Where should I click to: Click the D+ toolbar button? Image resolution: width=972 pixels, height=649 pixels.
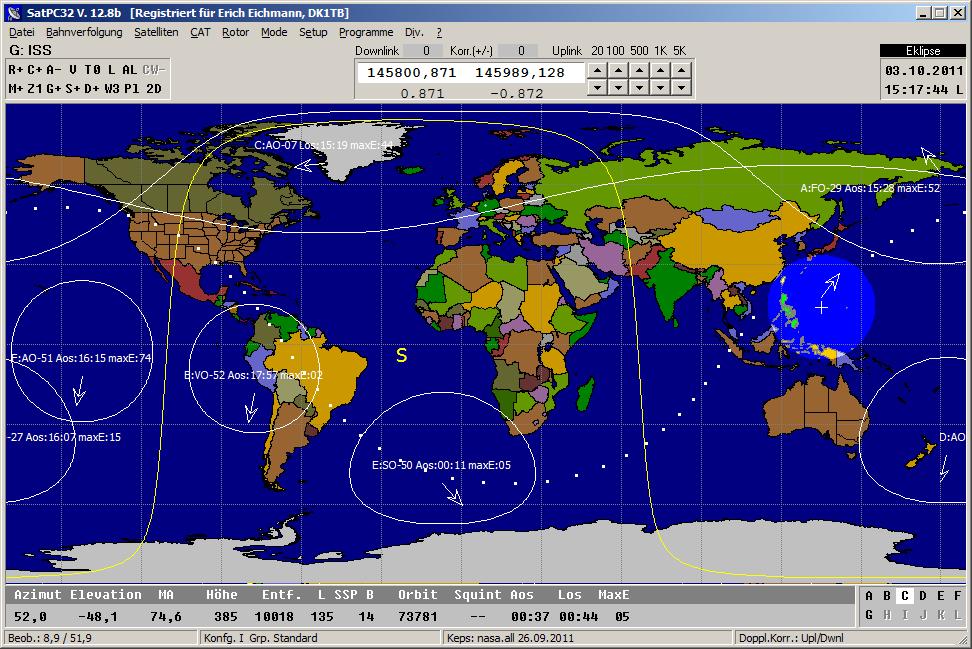92,88
